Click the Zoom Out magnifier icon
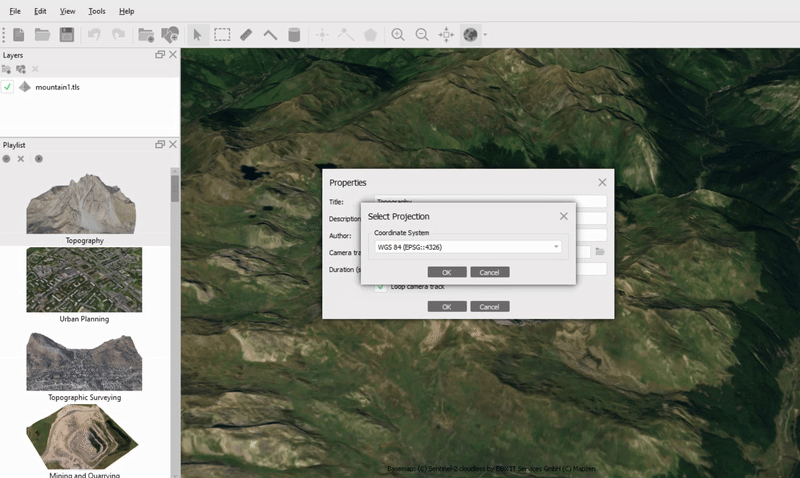This screenshot has width=800, height=478. [422, 34]
